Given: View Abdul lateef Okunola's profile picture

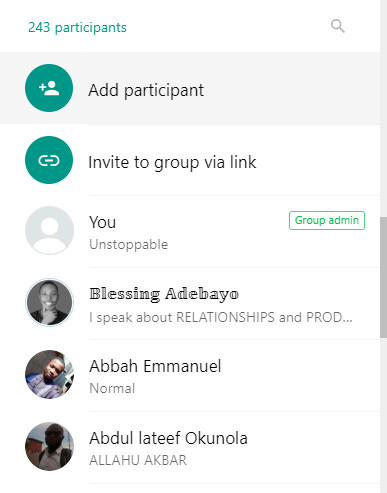Looking at the screenshot, I should [49, 446].
